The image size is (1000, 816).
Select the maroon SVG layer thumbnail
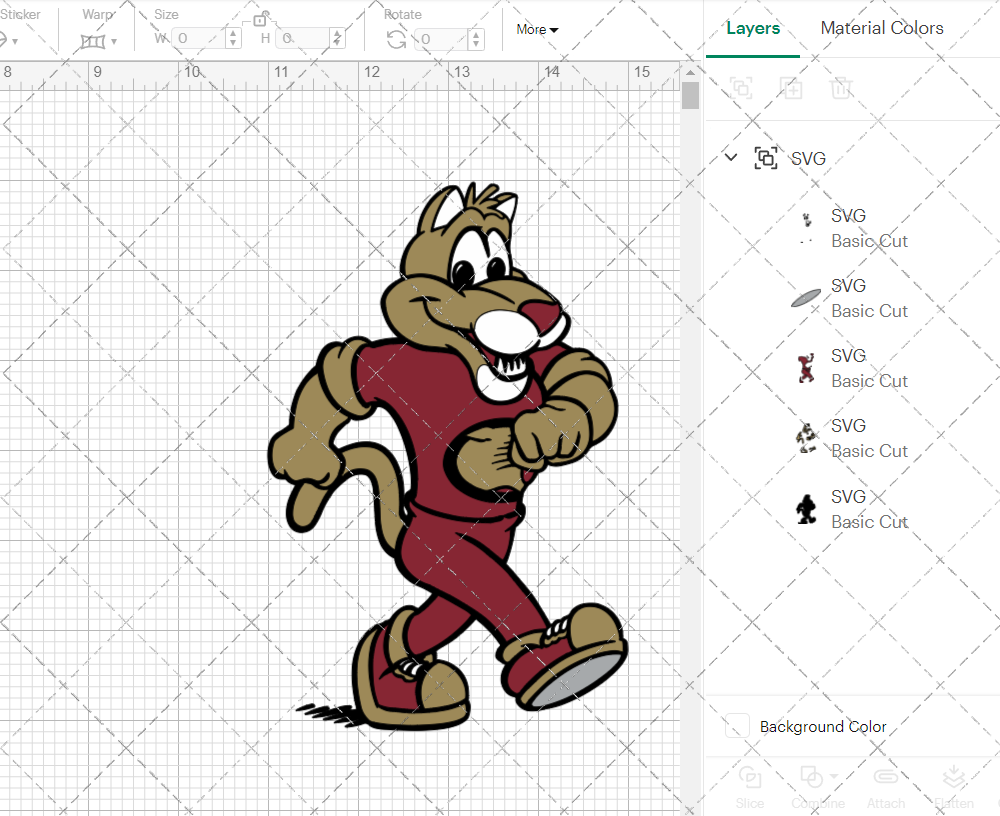[x=806, y=368]
